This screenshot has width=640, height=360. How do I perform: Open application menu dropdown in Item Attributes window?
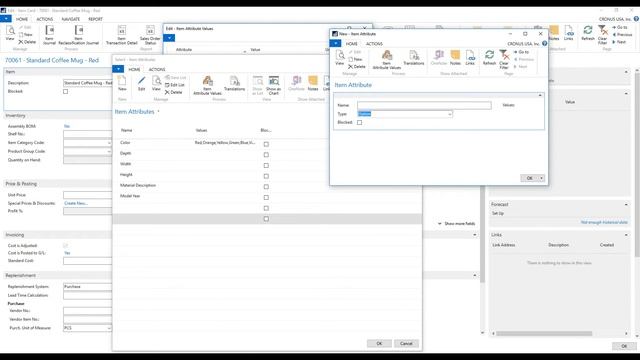[118, 69]
